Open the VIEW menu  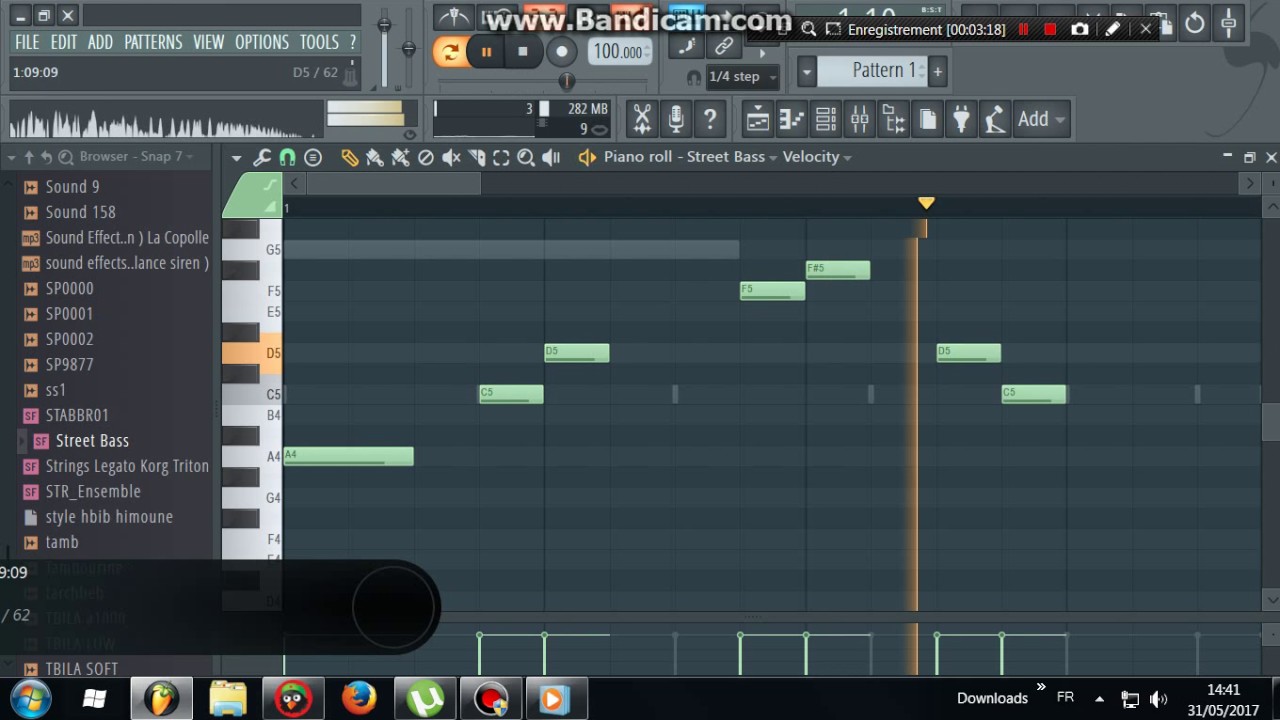click(x=208, y=42)
